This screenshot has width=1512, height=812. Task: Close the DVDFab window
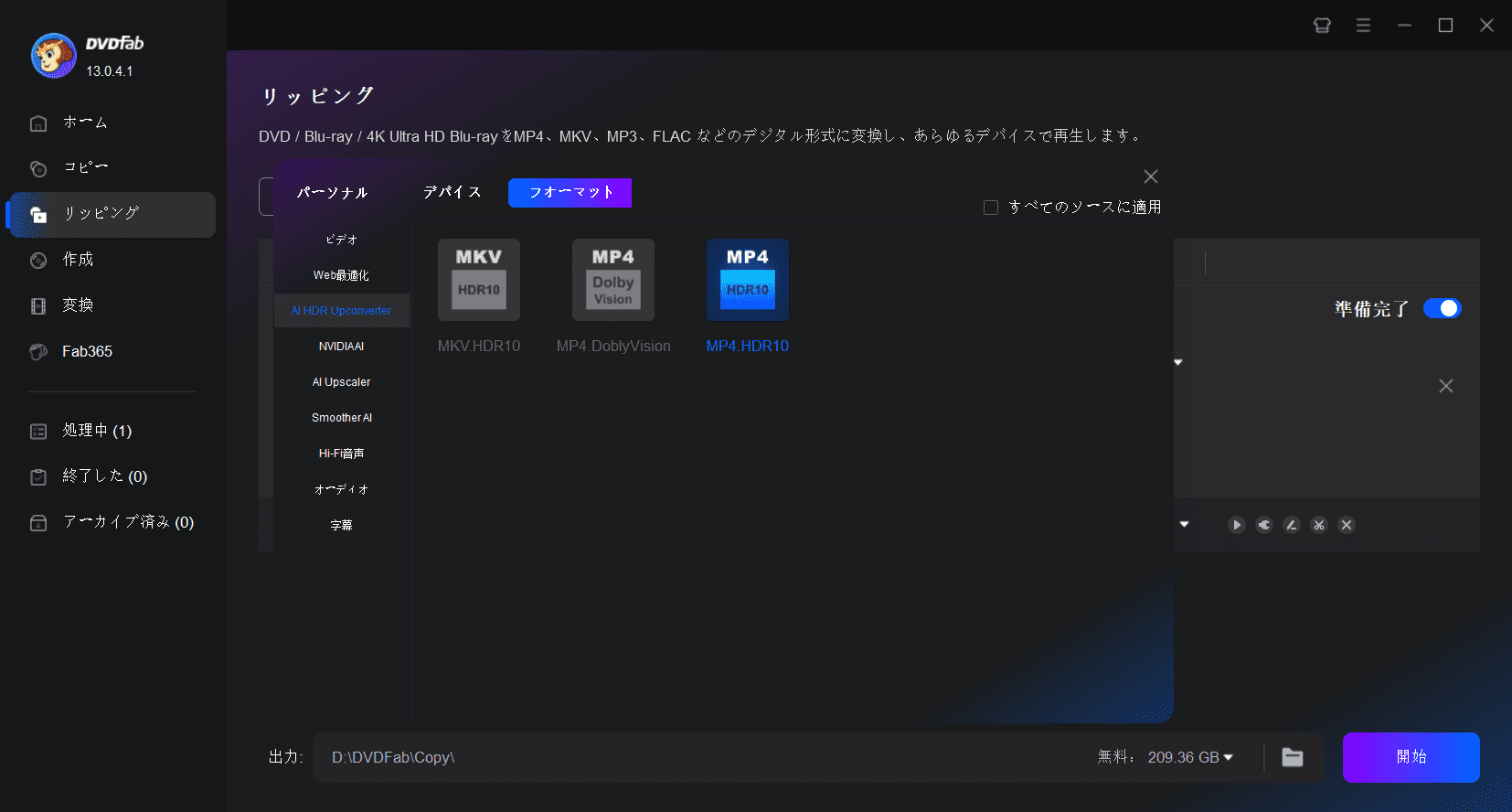(x=1486, y=26)
